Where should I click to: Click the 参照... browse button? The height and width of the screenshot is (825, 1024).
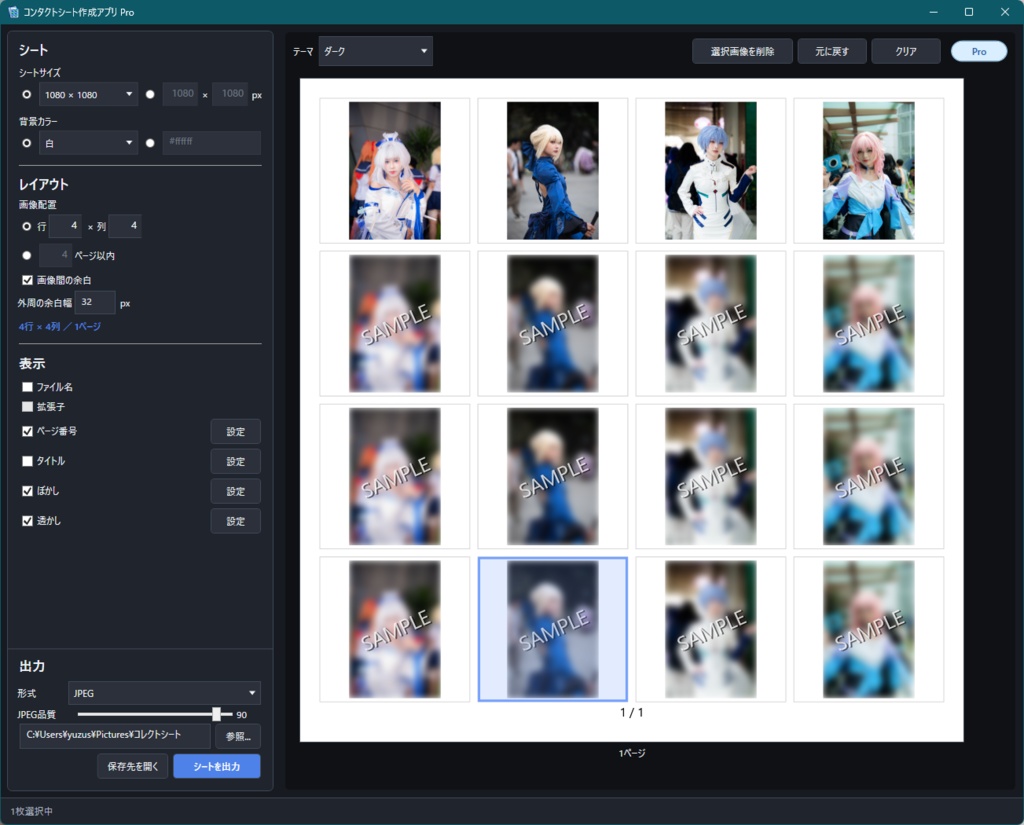click(x=238, y=736)
